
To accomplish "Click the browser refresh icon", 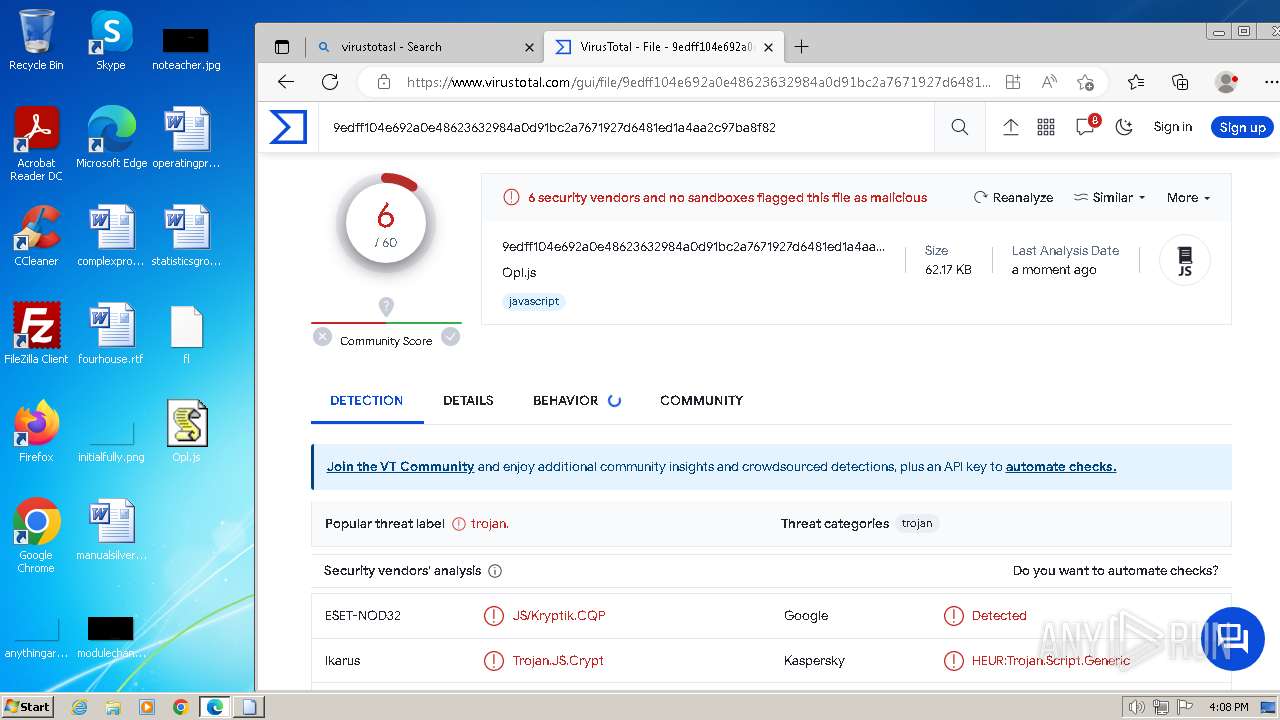I will (330, 82).
